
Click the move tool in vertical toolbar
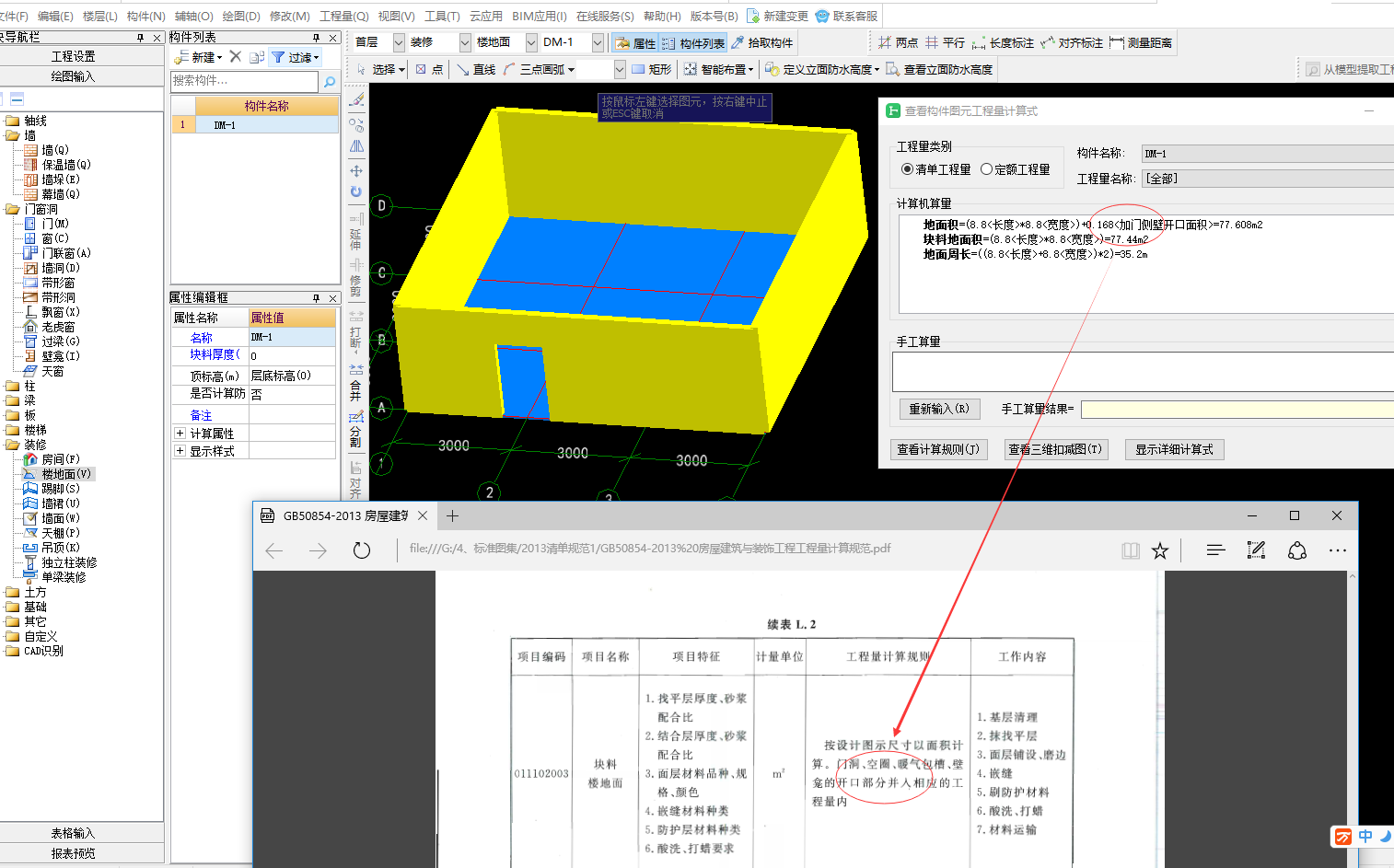[356, 170]
